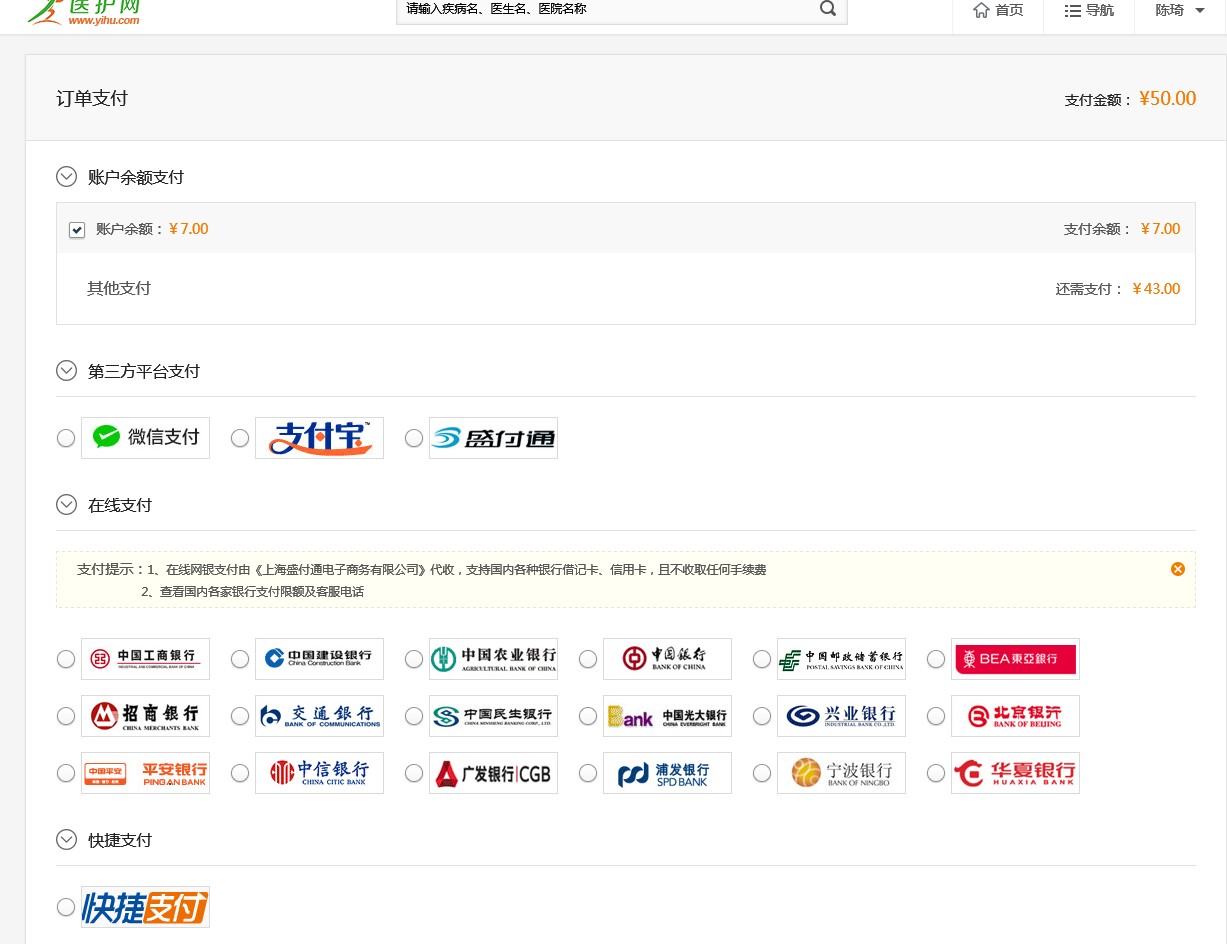Screen dimensions: 1227x944
Task: Click the search magnifier icon
Action: point(828,9)
